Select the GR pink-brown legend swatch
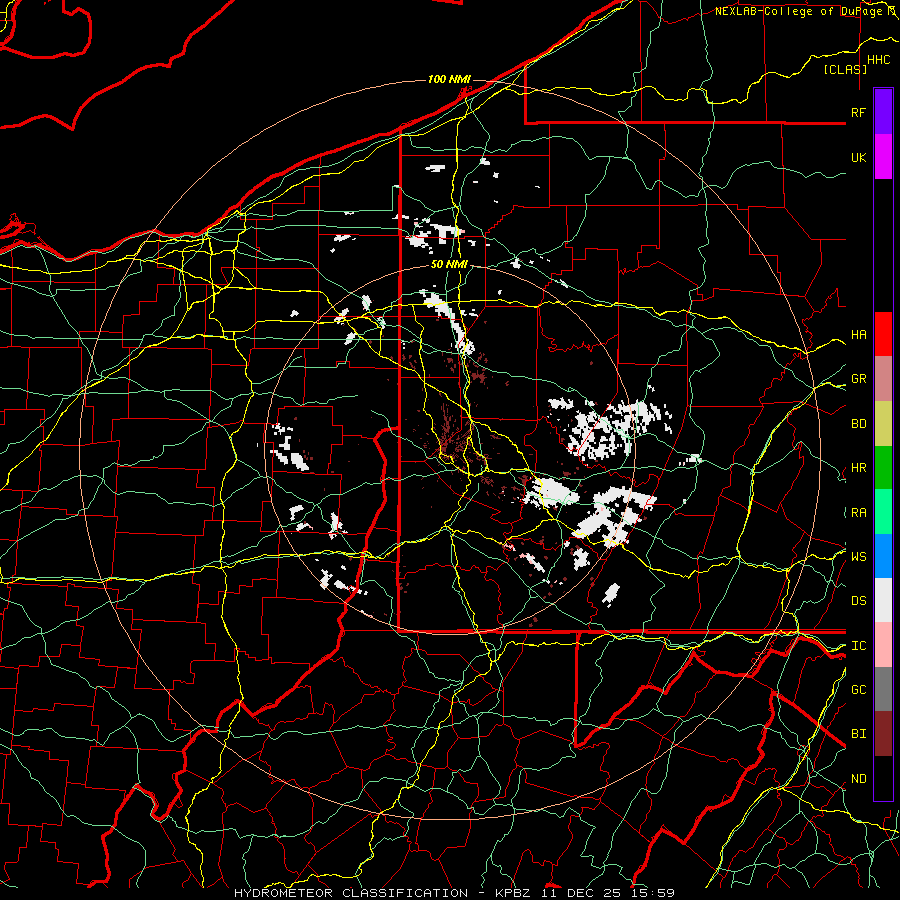Image resolution: width=900 pixels, height=900 pixels. click(x=883, y=378)
